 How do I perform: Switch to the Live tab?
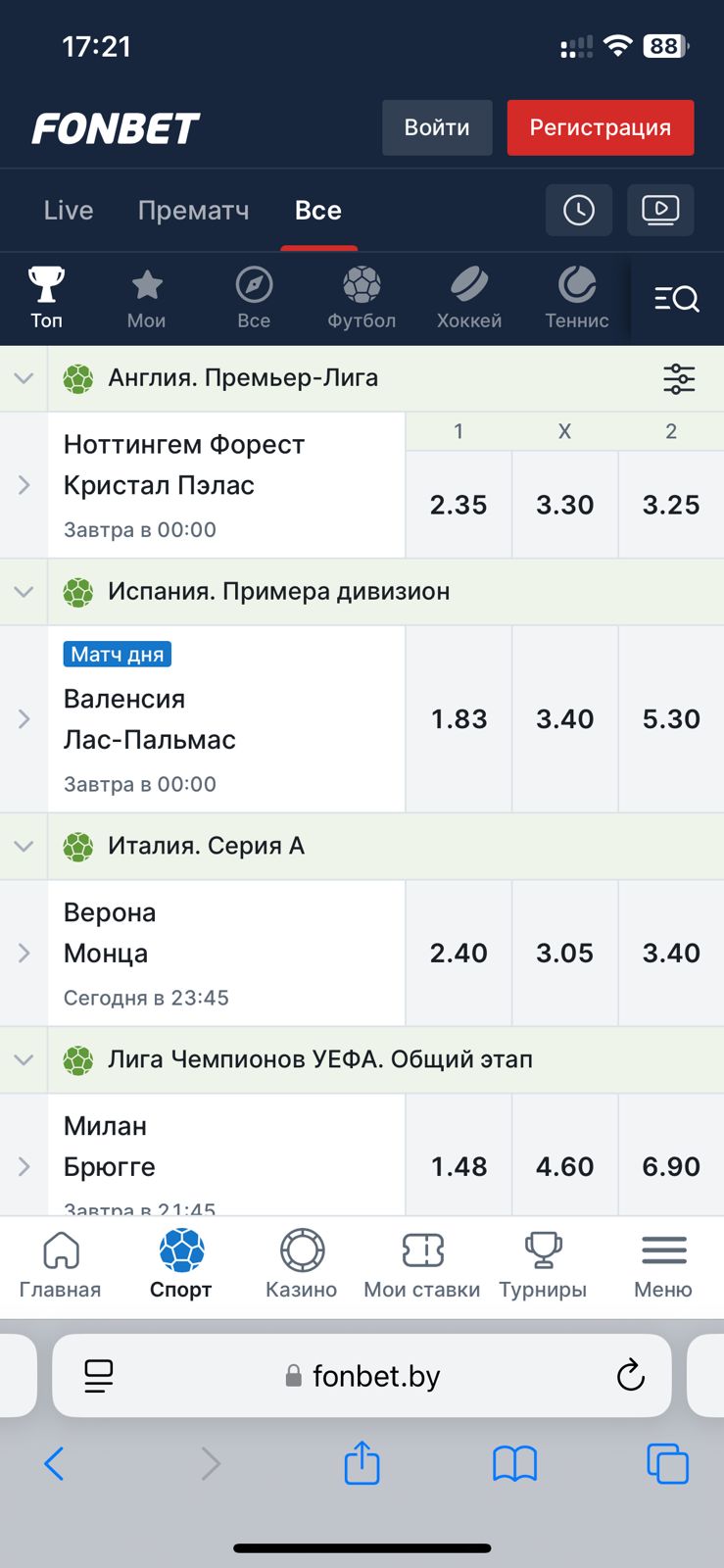click(69, 210)
